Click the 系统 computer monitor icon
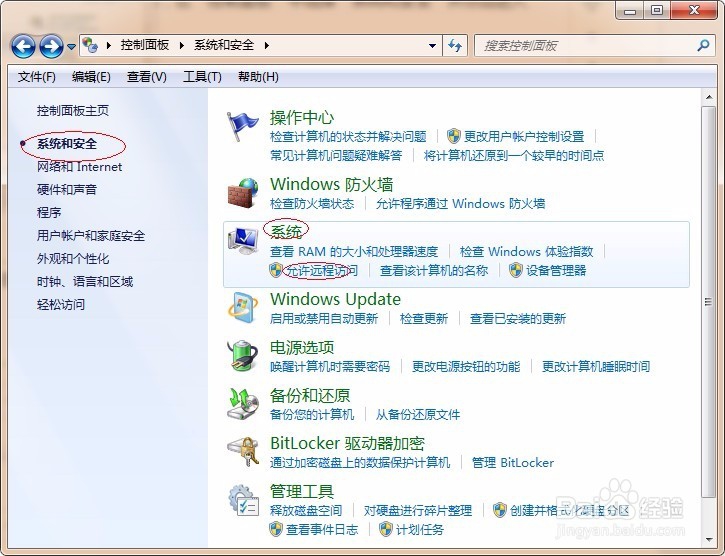The height and width of the screenshot is (556, 725). tap(243, 241)
